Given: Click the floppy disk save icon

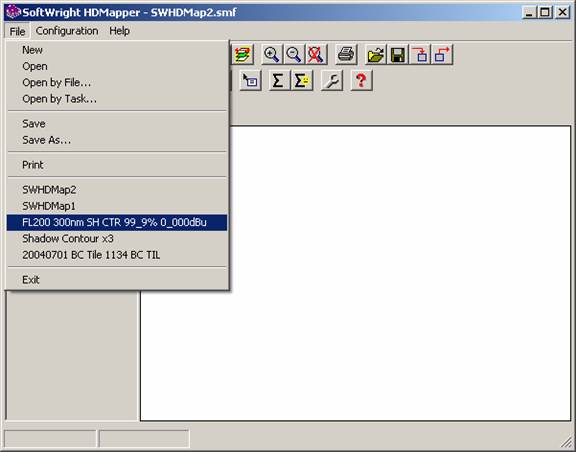Looking at the screenshot, I should tap(398, 55).
